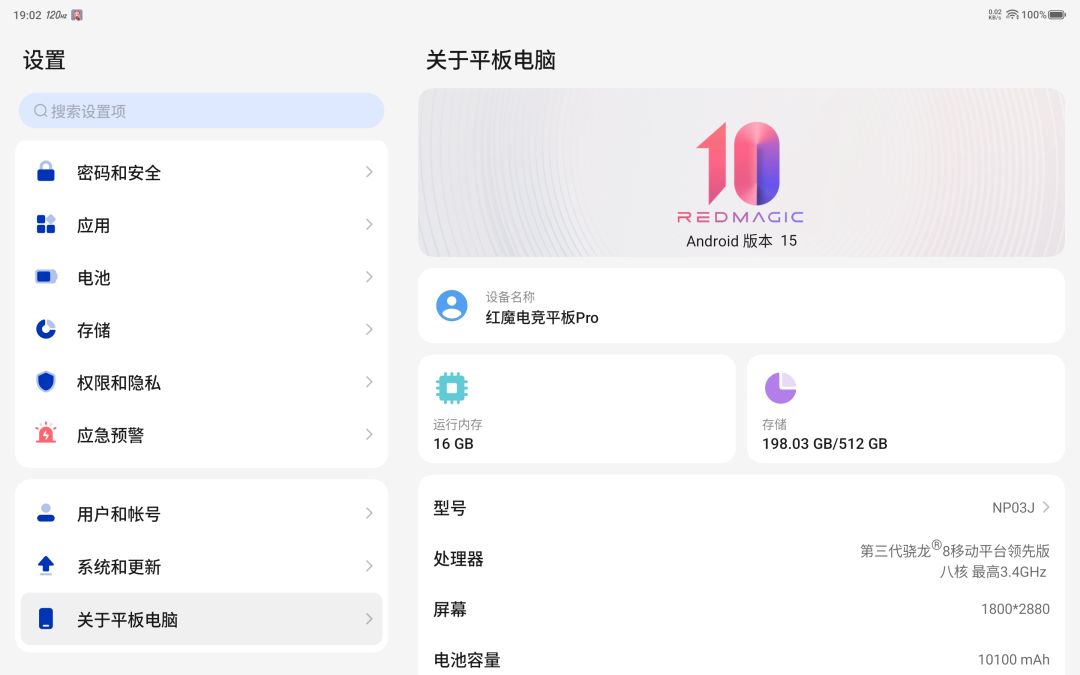Tap the RedMagic Android 版本 15 banner
Image resolution: width=1080 pixels, height=675 pixels.
[x=741, y=172]
